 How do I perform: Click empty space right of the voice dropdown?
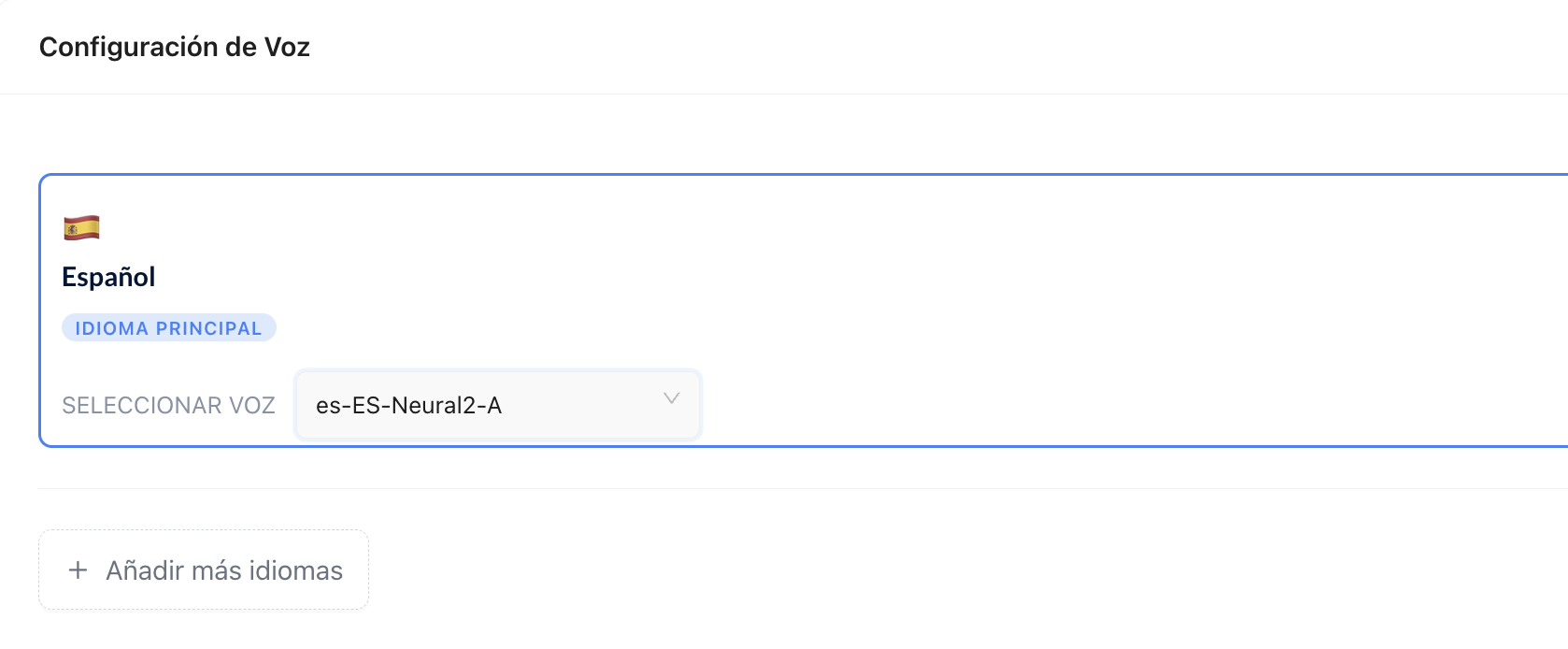(x=1028, y=405)
